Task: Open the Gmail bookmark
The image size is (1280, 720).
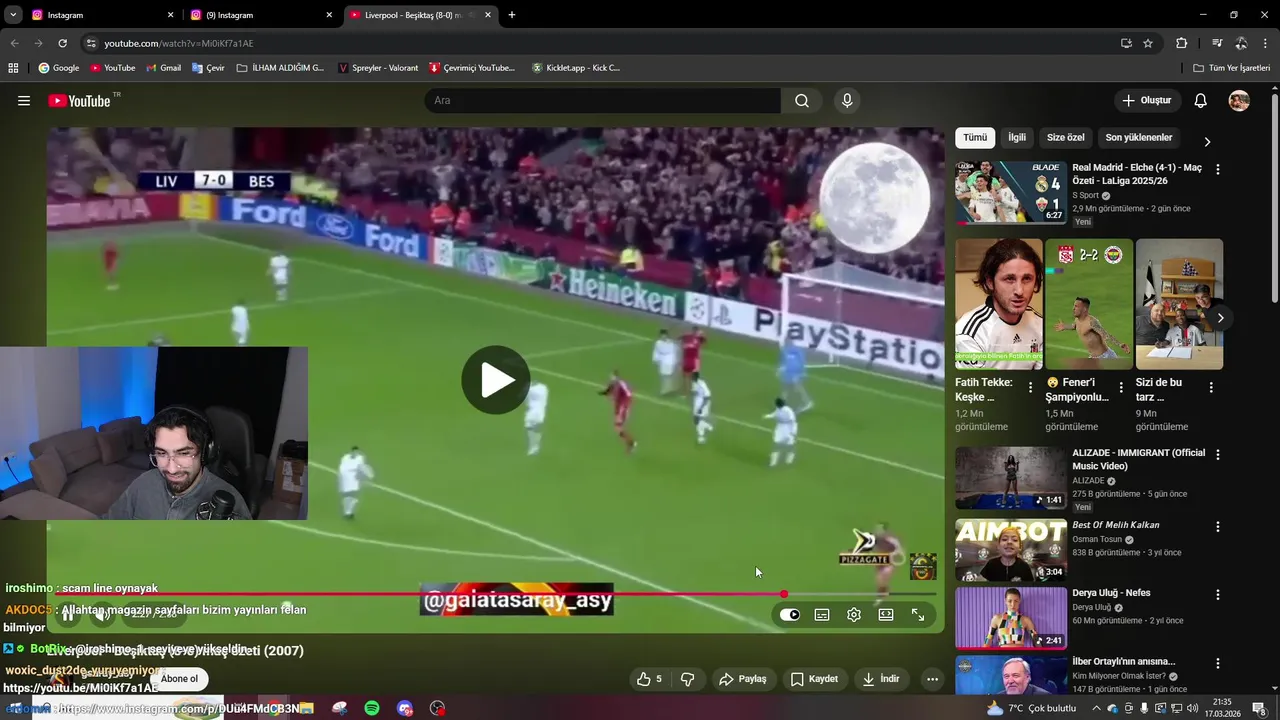Action: coord(163,68)
